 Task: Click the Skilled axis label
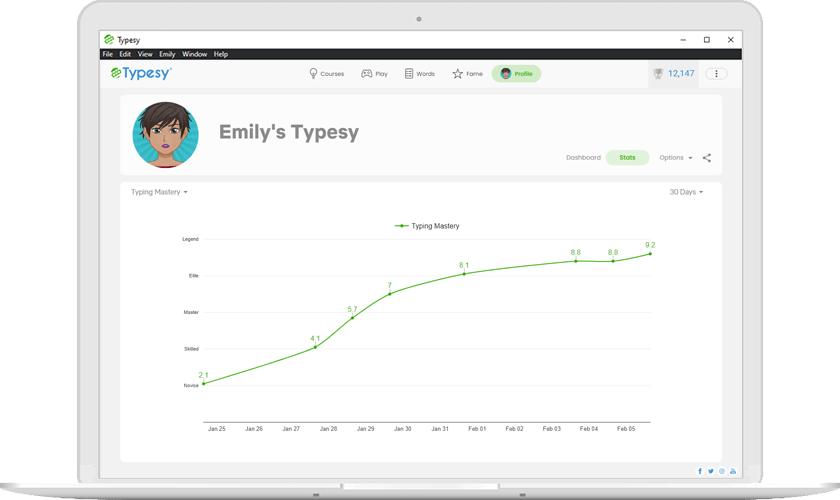click(x=191, y=349)
